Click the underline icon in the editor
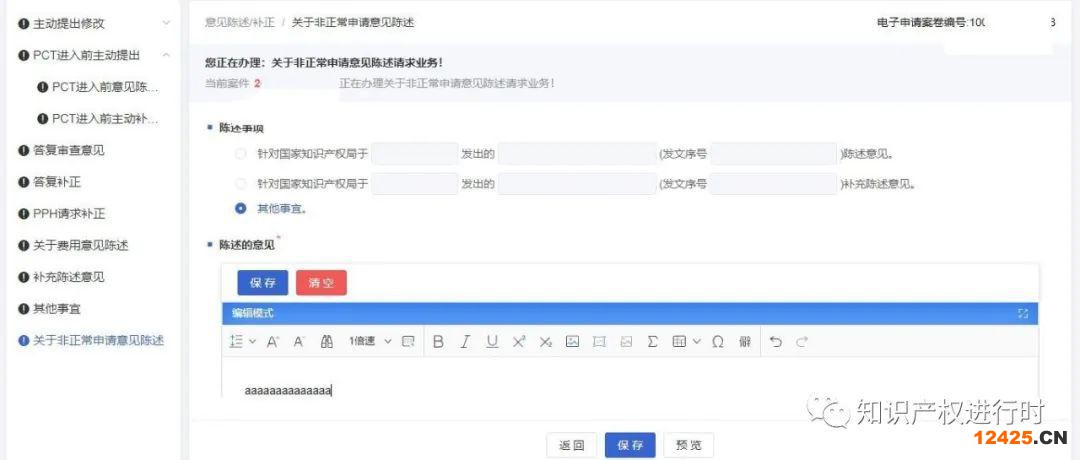 tap(492, 342)
